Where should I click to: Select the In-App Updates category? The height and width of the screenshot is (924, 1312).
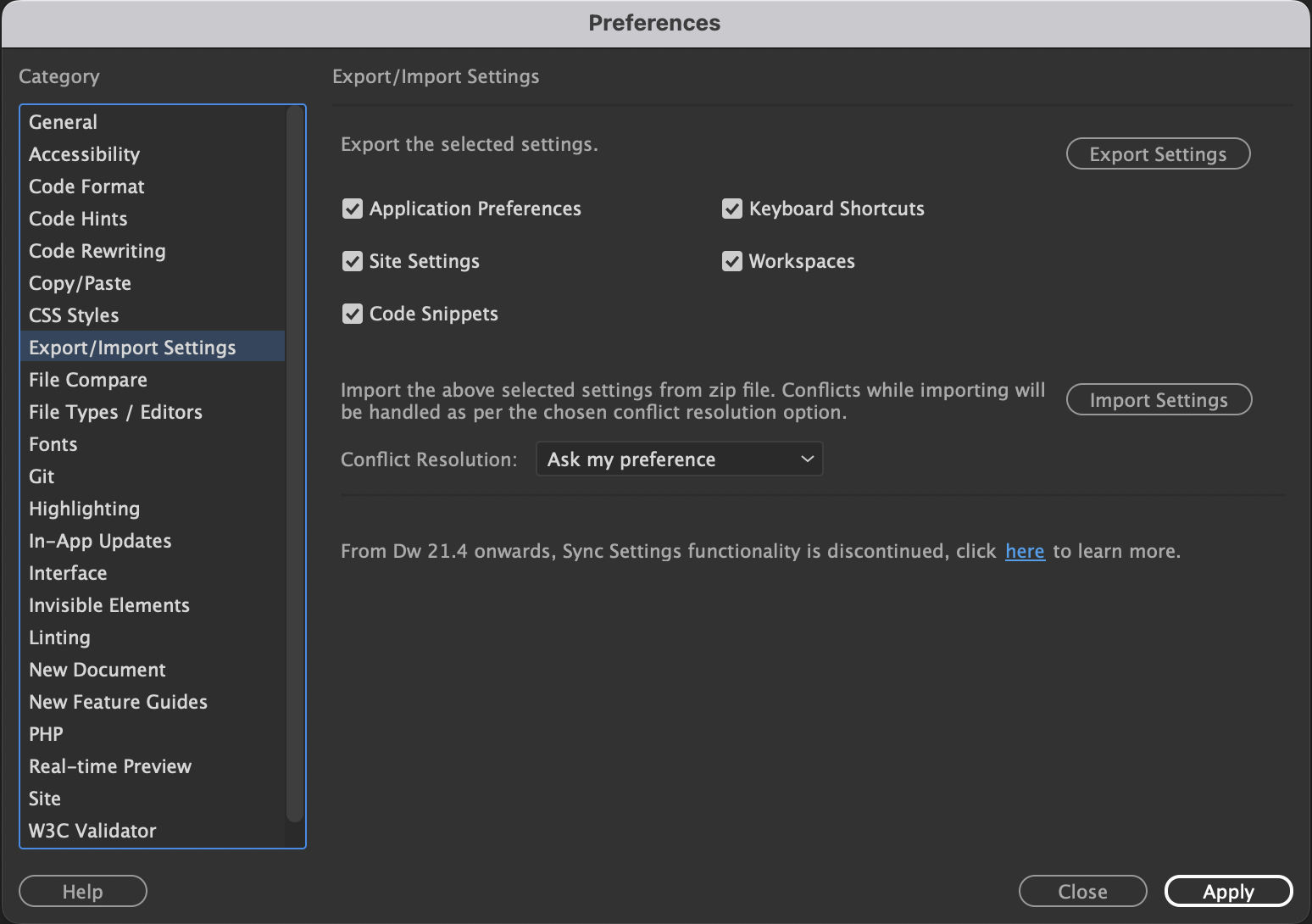click(x=100, y=540)
